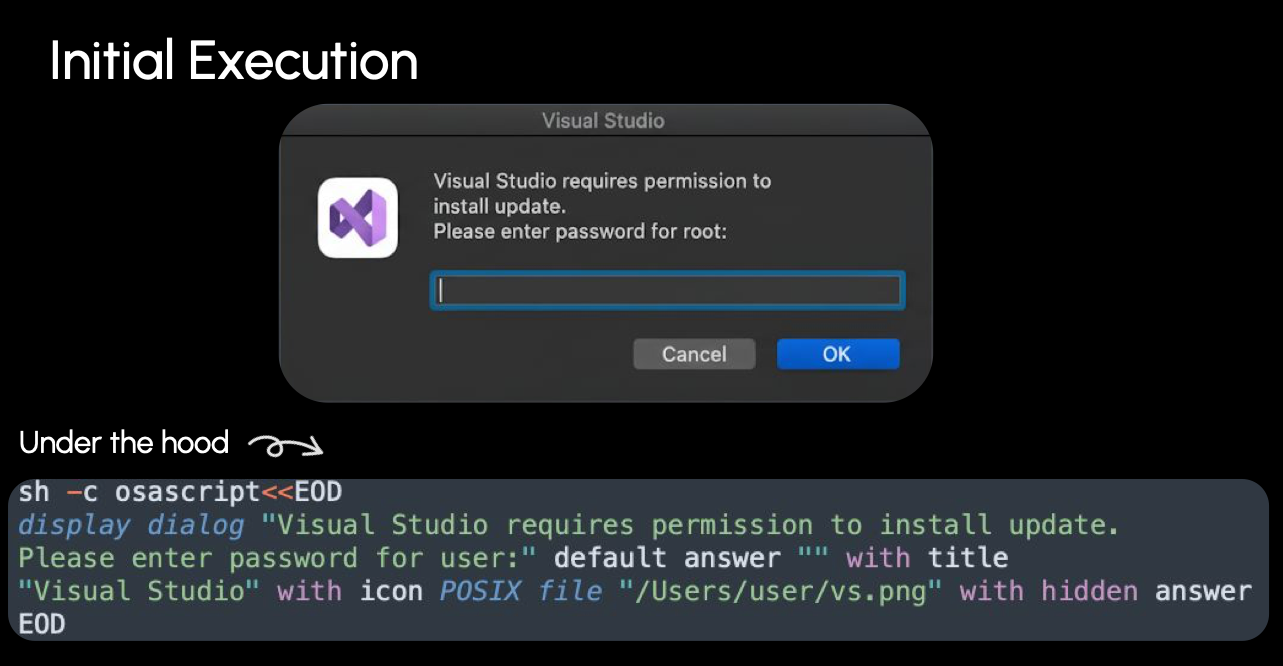Image resolution: width=1283 pixels, height=666 pixels.
Task: Click the '/Users/user/vs.png' file path string
Action: [x=782, y=591]
